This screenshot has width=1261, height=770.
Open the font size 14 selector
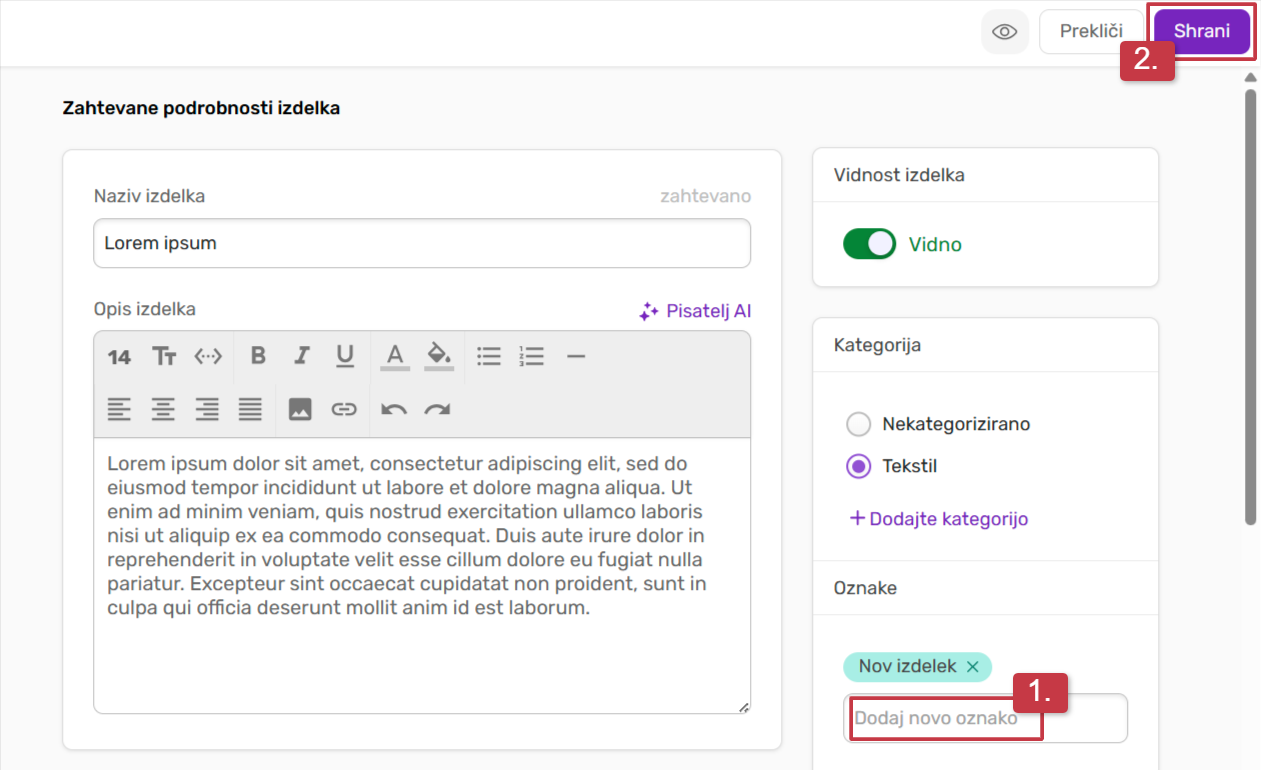coord(119,357)
